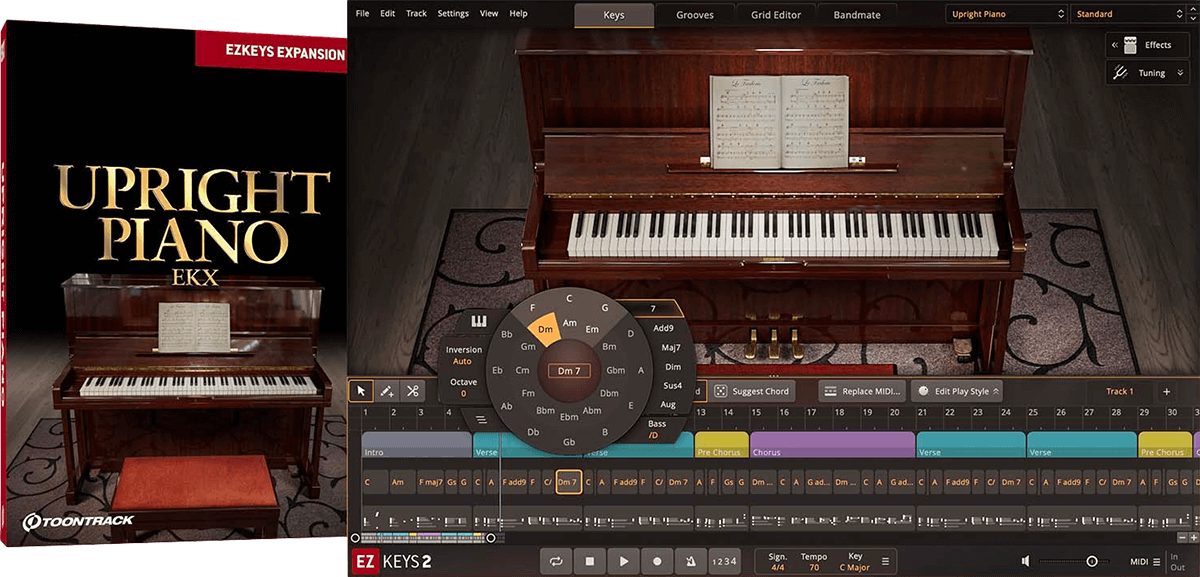The width and height of the screenshot is (1200, 577).
Task: Add a new track with plus icon
Action: point(1166,392)
